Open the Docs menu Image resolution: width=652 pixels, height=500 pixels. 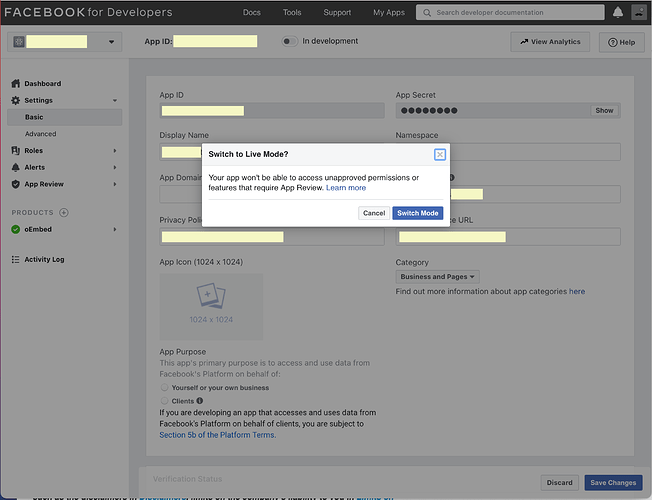click(252, 12)
